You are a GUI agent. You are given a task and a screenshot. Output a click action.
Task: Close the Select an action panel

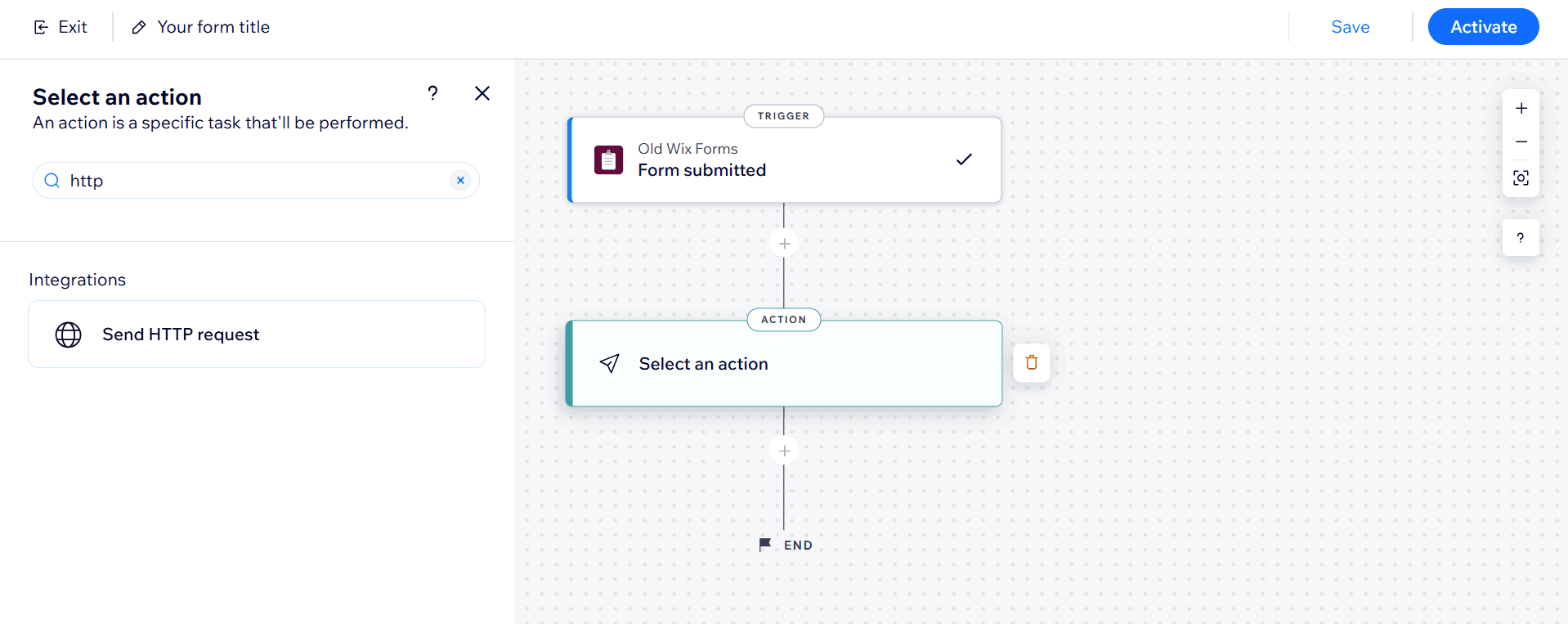pyautogui.click(x=482, y=93)
